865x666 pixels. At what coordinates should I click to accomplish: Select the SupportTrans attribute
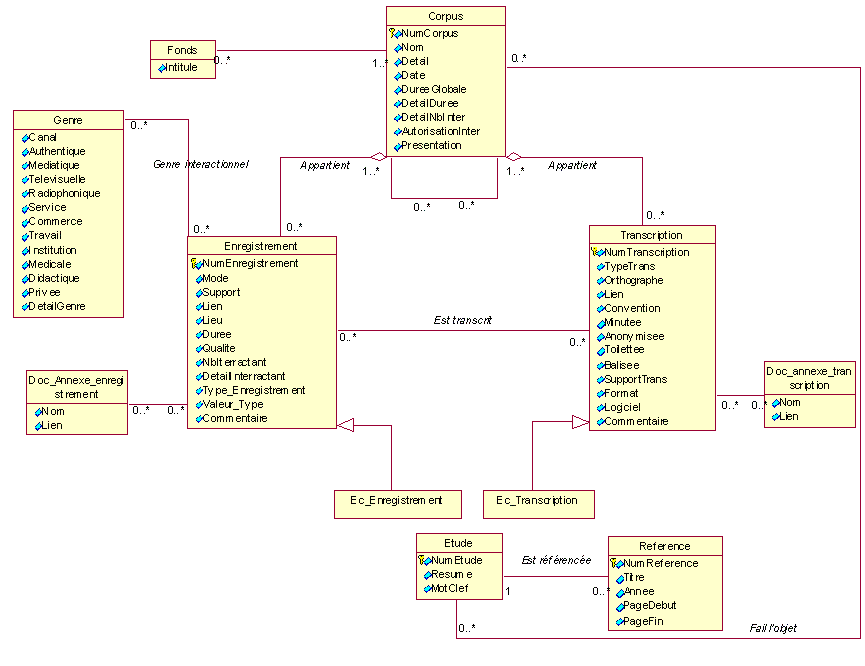tap(632, 380)
